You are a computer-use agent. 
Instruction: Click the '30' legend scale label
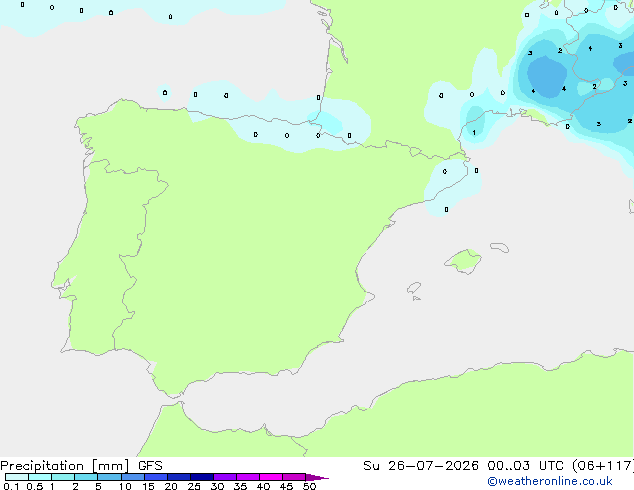217,486
